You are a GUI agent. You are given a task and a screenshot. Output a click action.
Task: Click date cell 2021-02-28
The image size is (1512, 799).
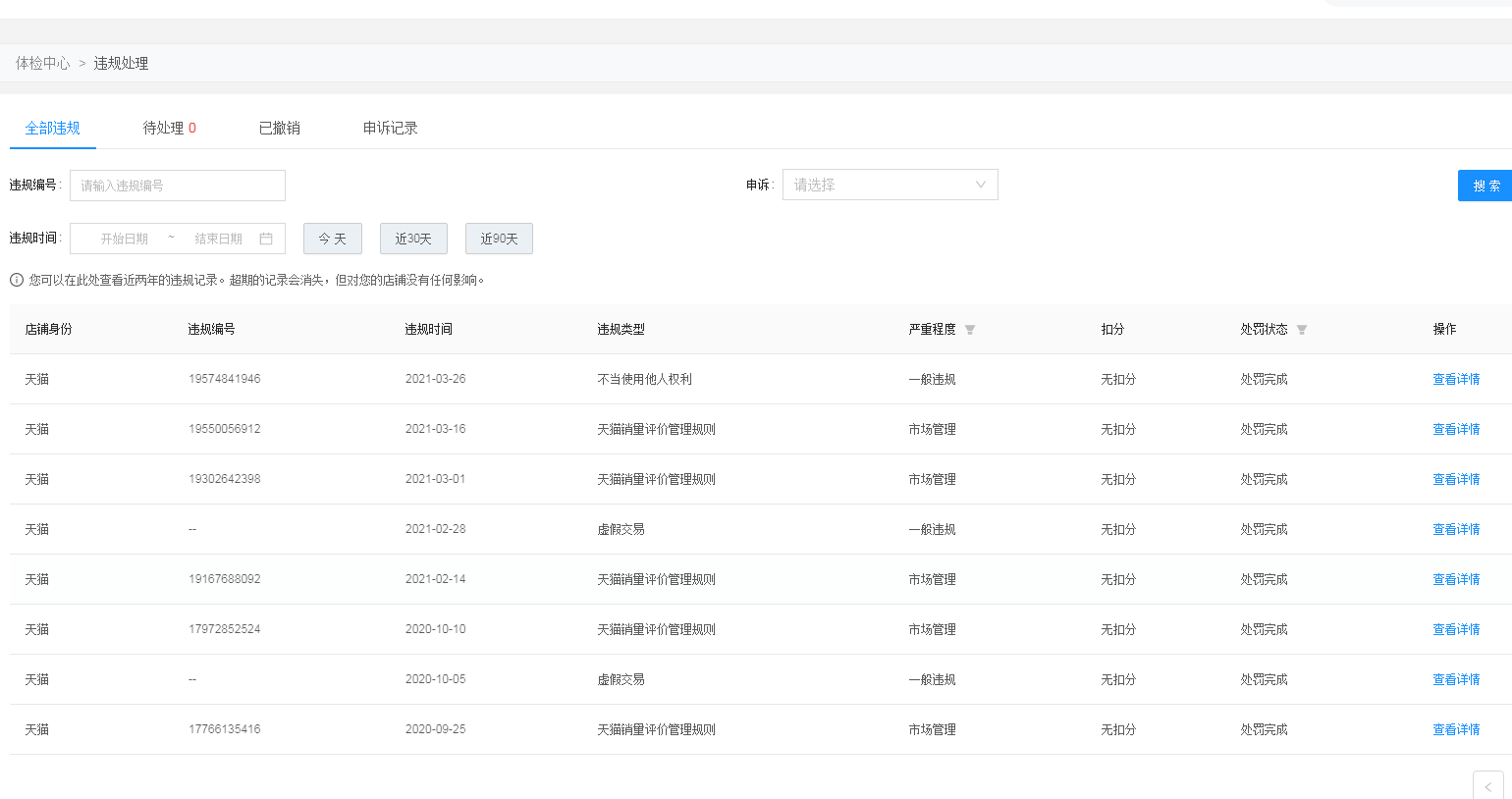(x=436, y=529)
